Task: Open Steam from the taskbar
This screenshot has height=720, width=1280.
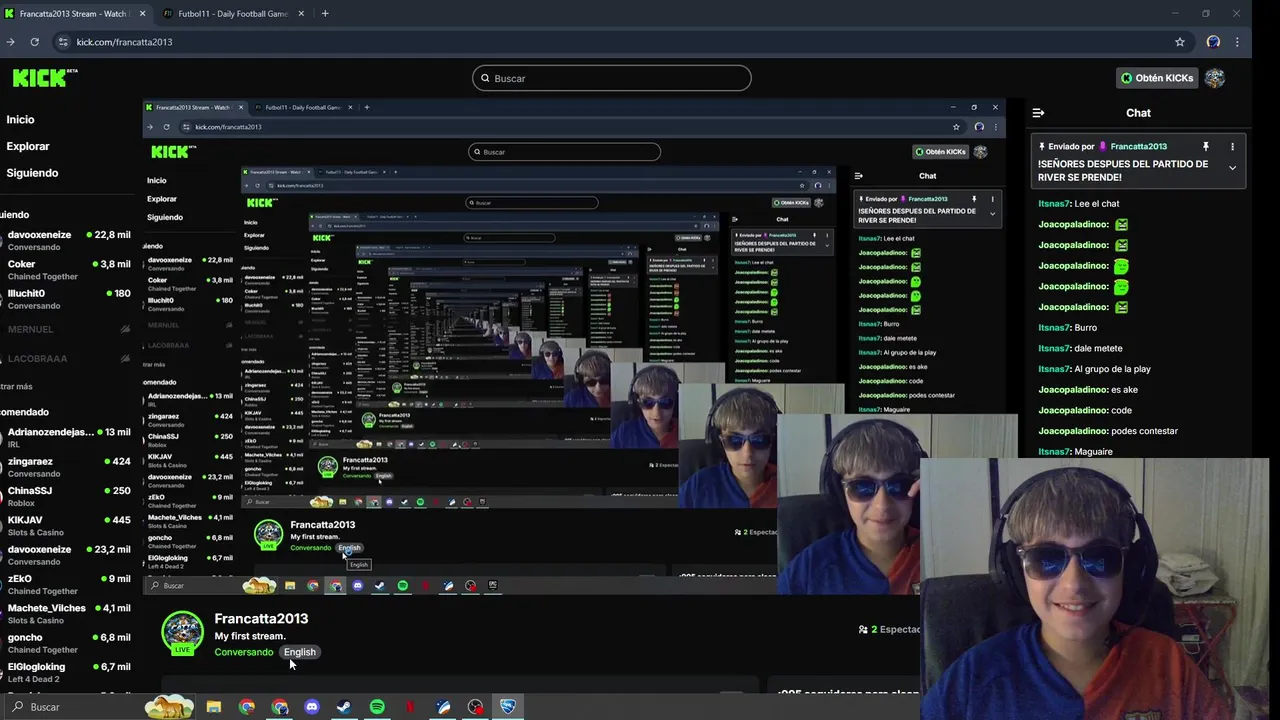Action: 343,707
